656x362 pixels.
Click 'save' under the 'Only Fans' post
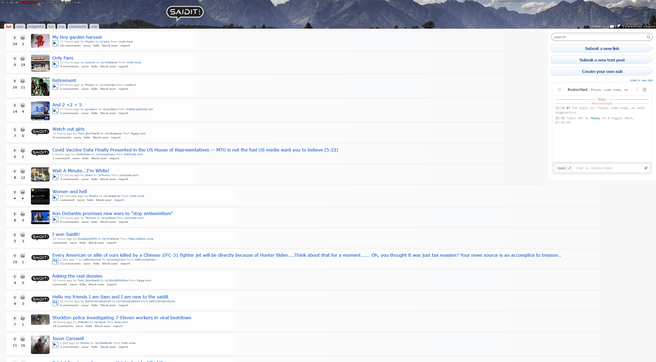click(85, 67)
